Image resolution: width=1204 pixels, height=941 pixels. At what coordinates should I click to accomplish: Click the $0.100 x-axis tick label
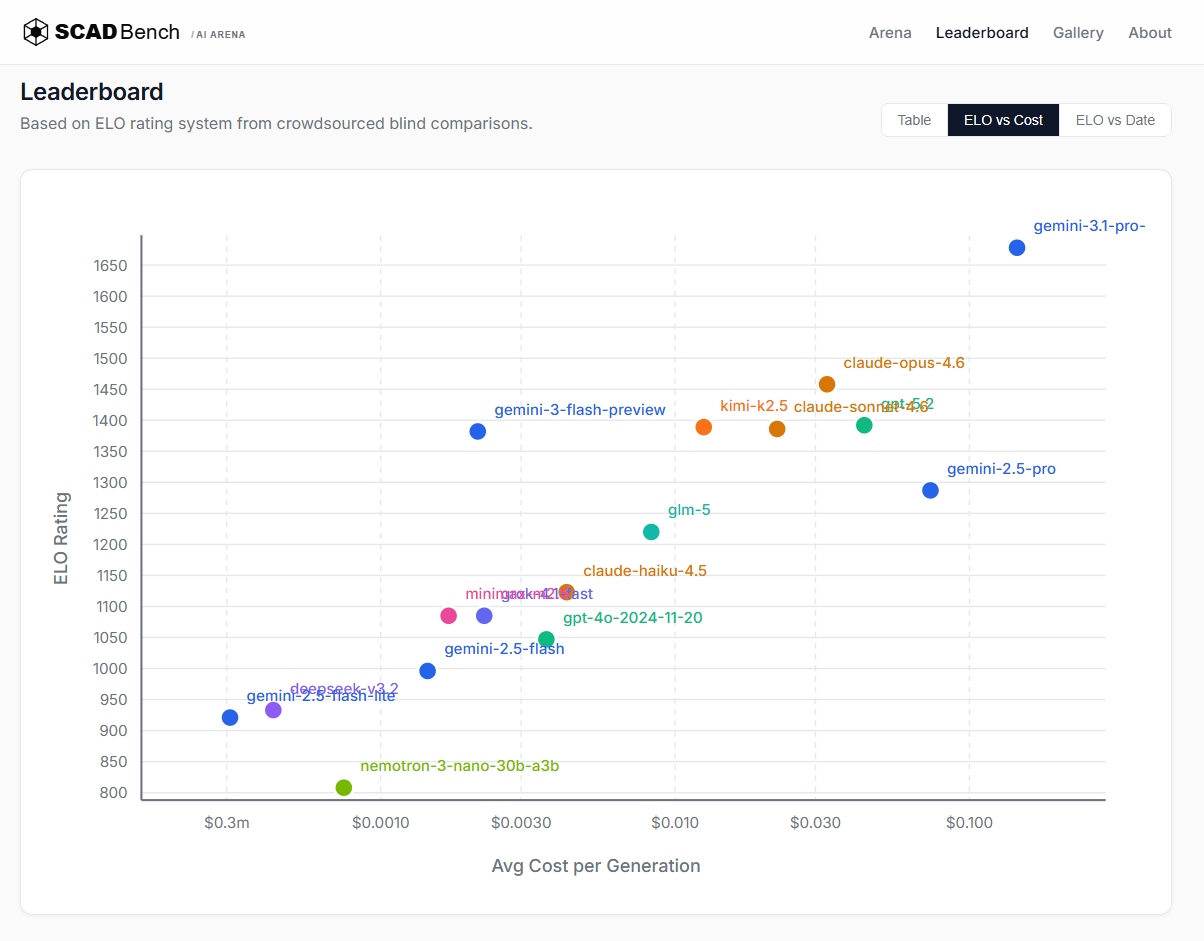969,823
